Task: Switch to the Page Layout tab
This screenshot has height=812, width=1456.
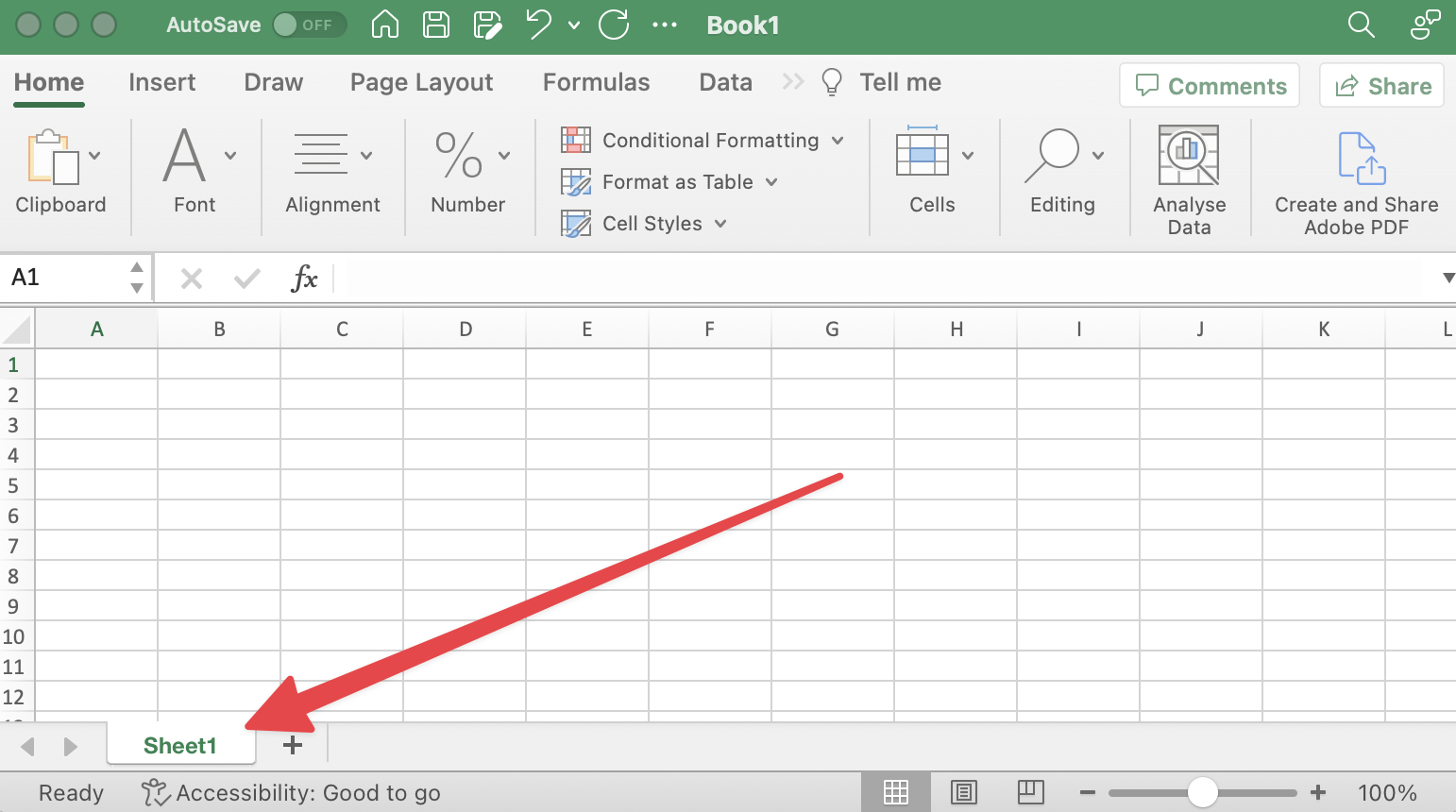Action: [421, 82]
